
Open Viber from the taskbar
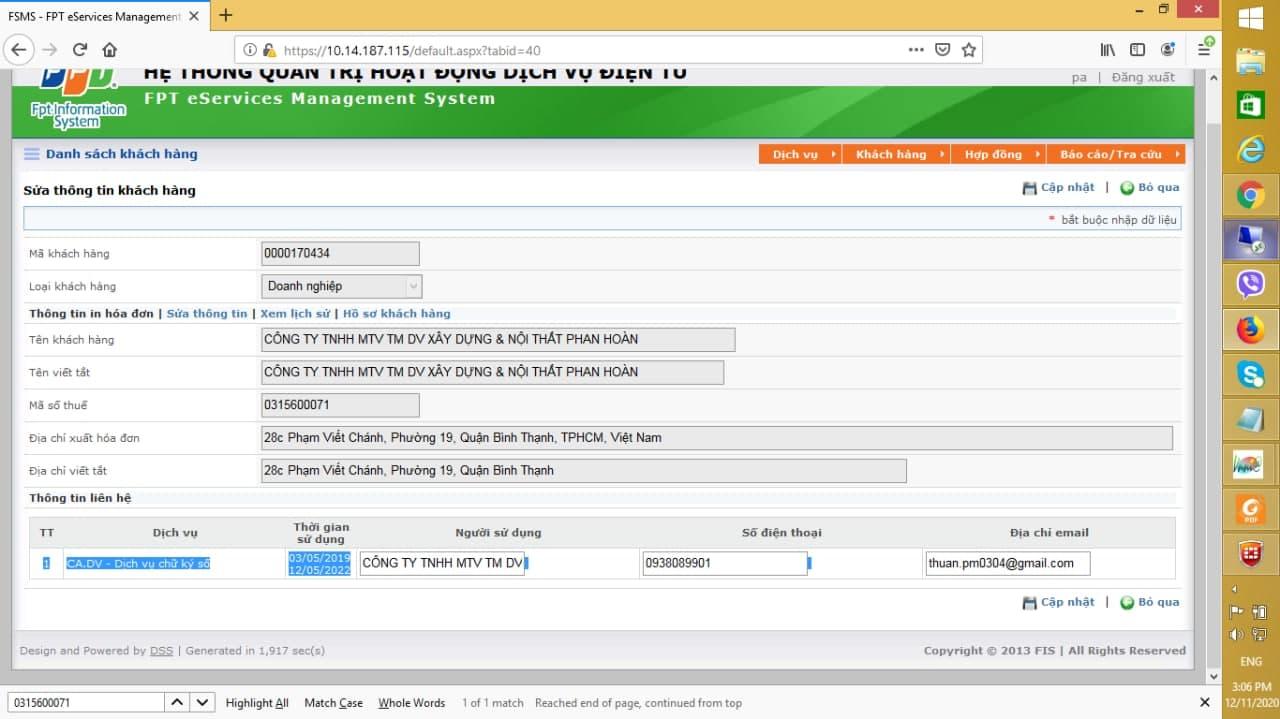coord(1251,284)
